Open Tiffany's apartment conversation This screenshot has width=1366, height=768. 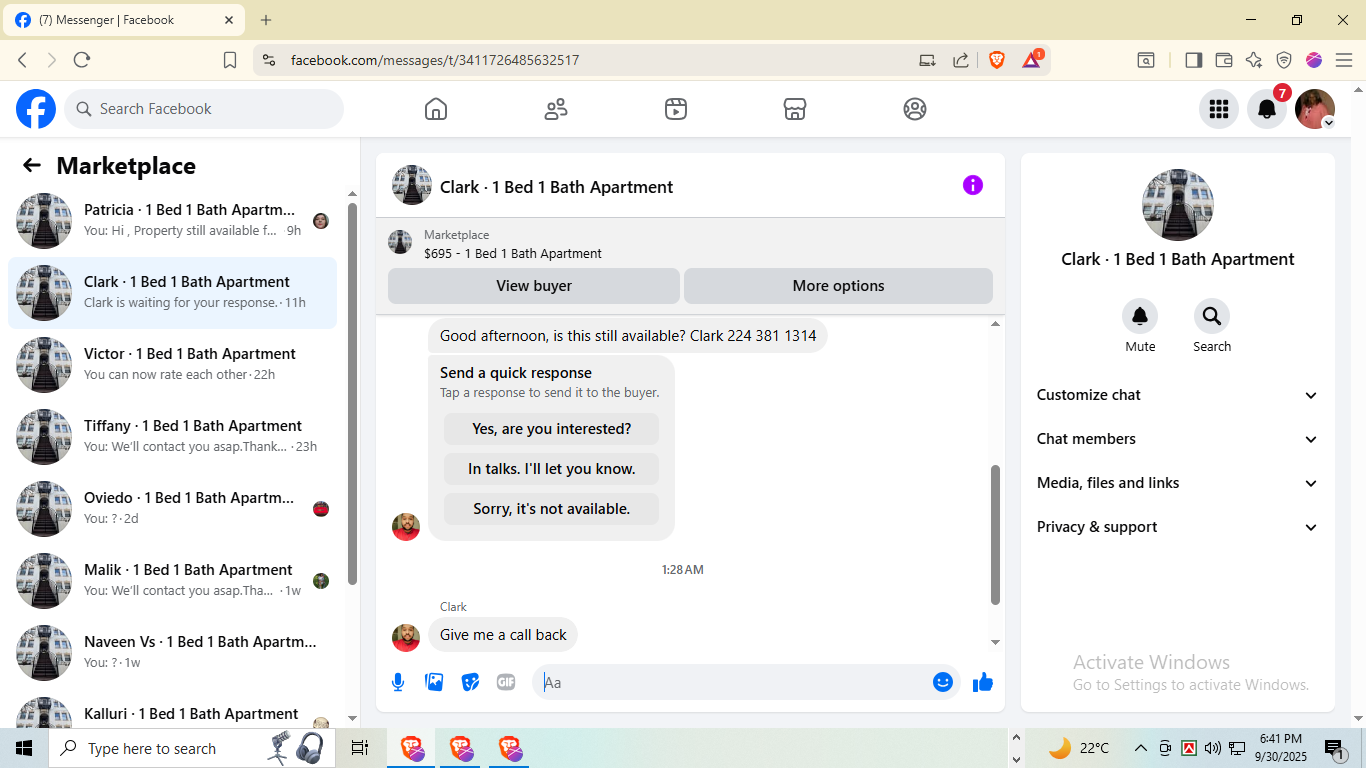pos(172,437)
